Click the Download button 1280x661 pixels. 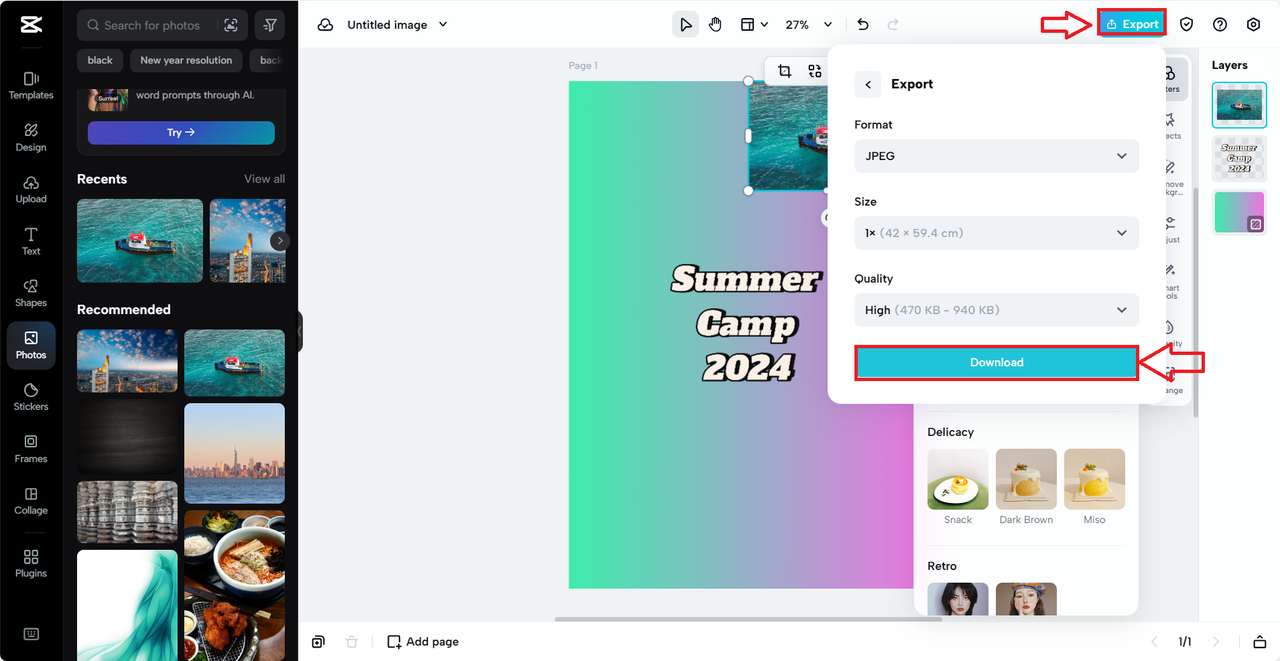coord(996,362)
